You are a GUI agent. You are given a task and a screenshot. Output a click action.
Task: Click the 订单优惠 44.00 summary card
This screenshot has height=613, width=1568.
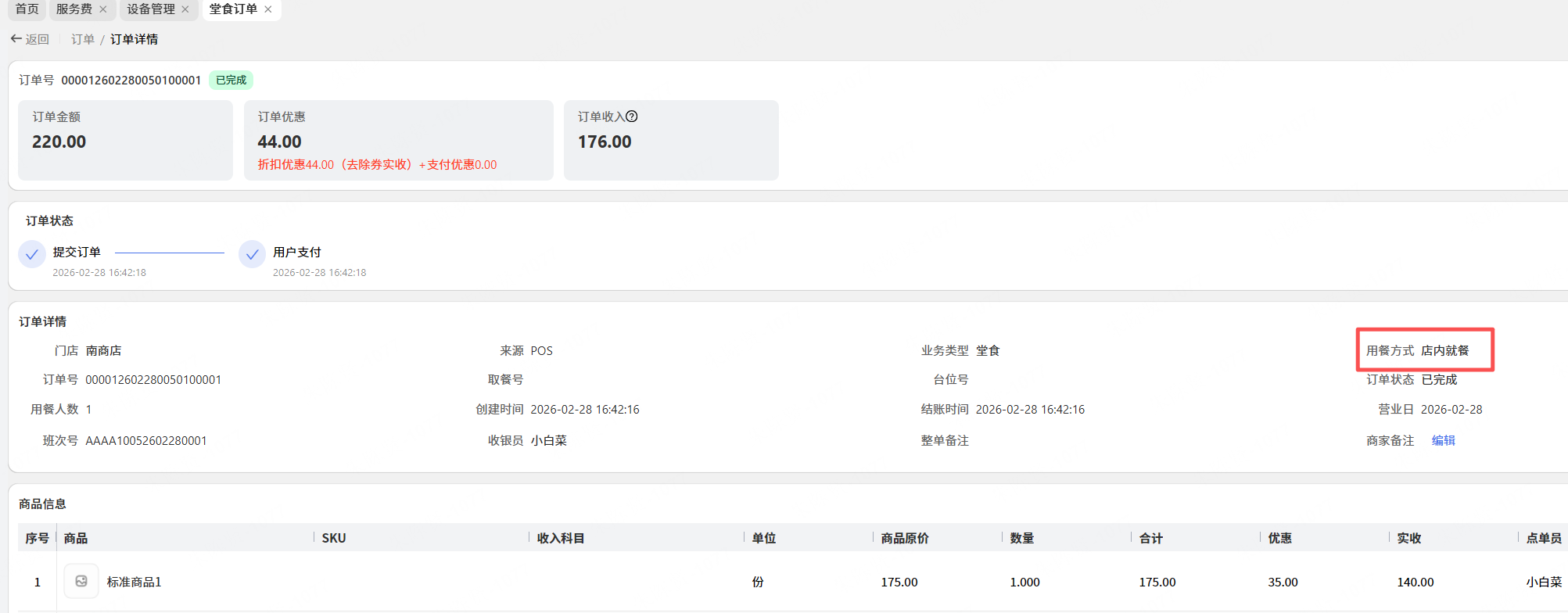tap(398, 140)
